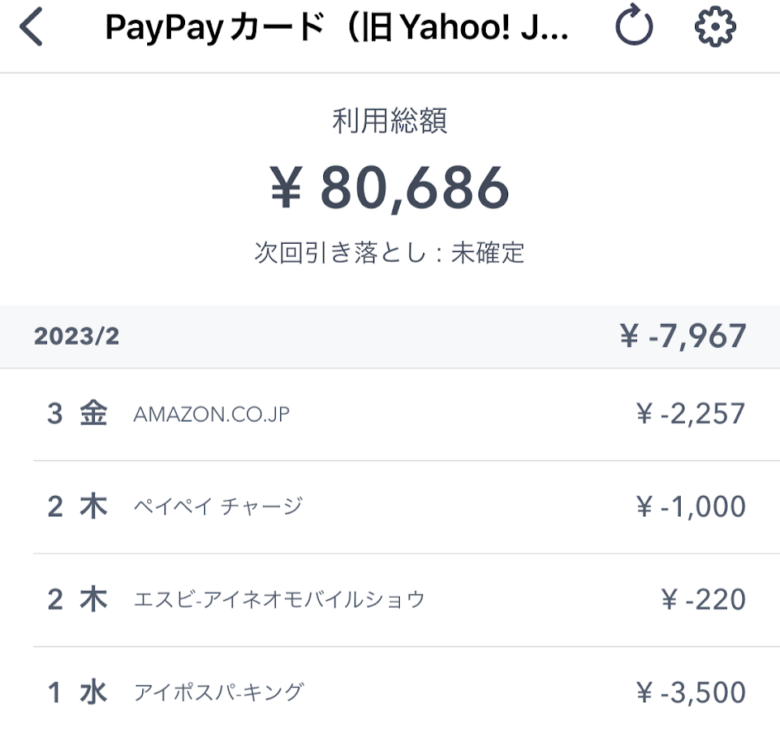Screen dimensions: 780x734
Task: Open the エスビ-アイネオモバイルショウ transaction
Action: pos(390,599)
